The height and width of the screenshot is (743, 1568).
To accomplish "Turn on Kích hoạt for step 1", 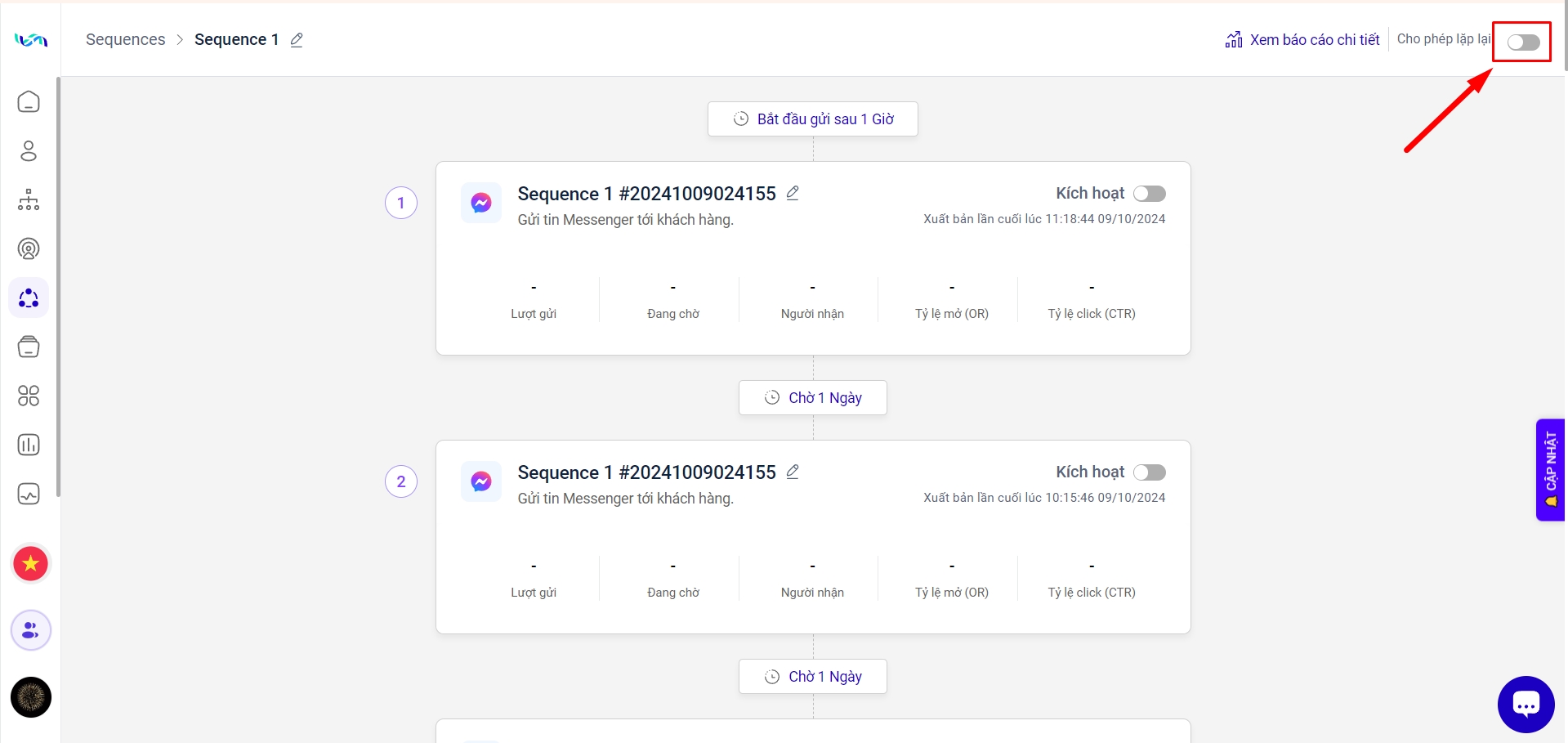I will [1149, 194].
